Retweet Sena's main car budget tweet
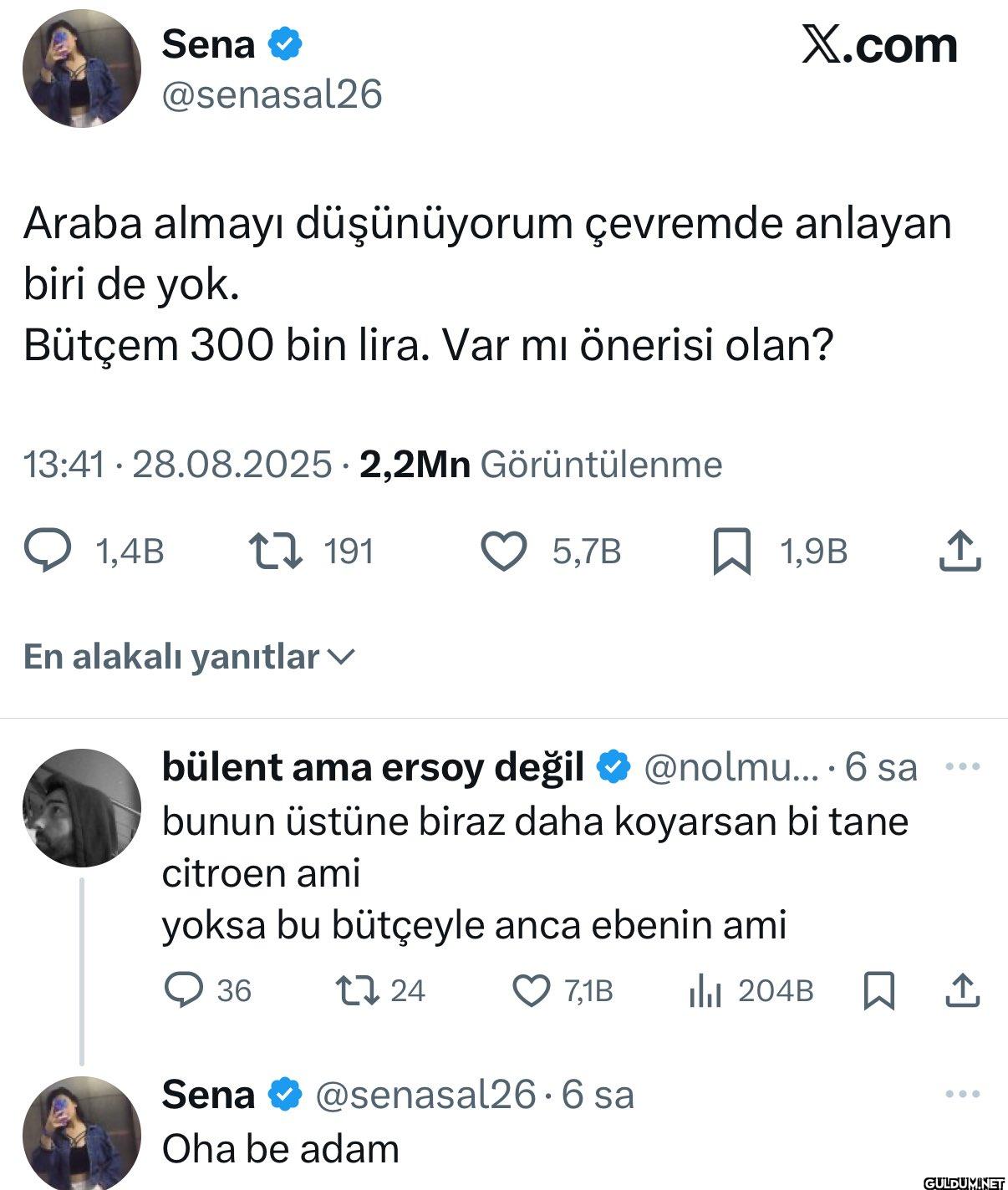The width and height of the screenshot is (1008, 1190). tap(277, 552)
